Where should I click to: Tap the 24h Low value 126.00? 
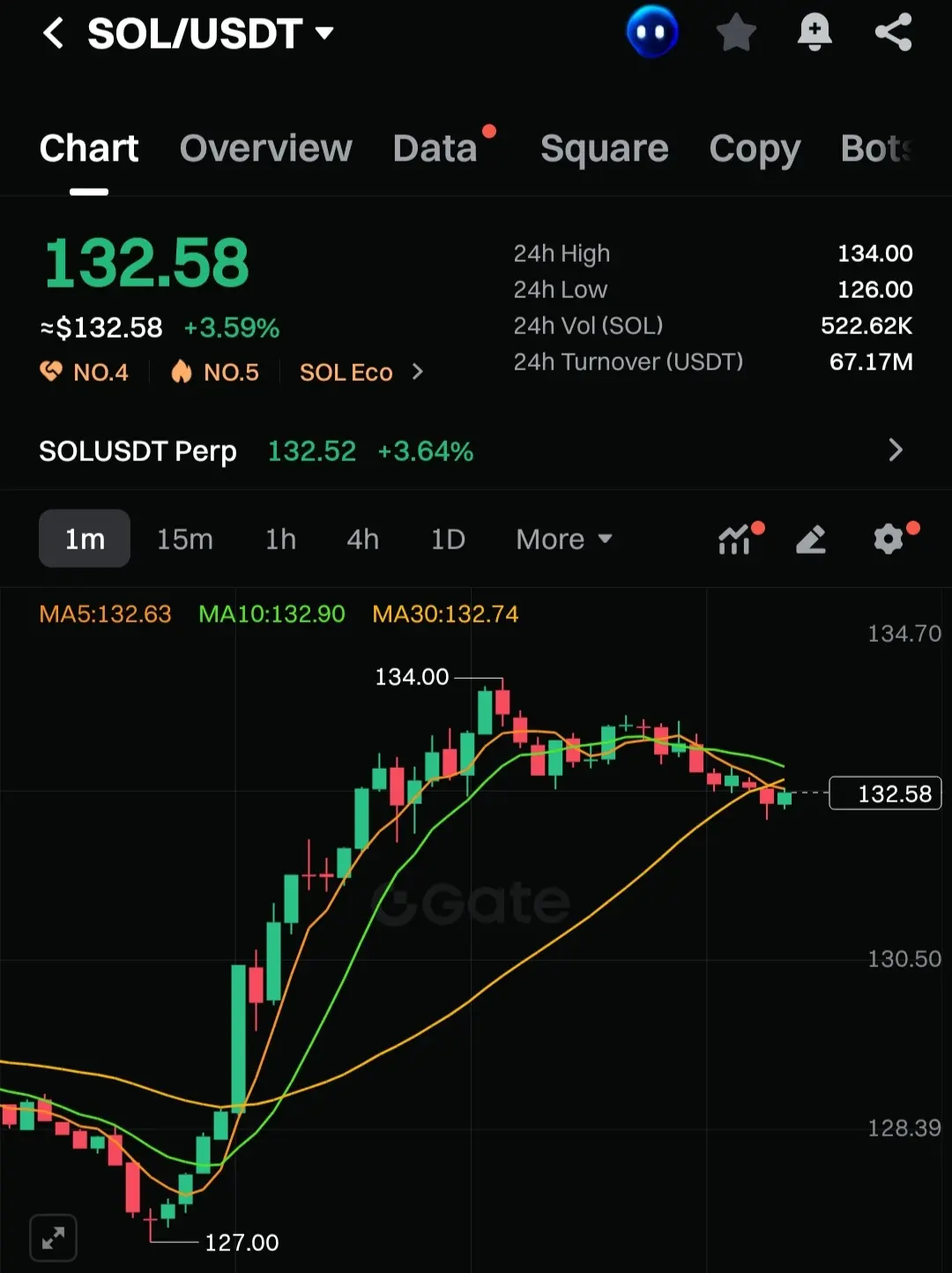point(874,289)
